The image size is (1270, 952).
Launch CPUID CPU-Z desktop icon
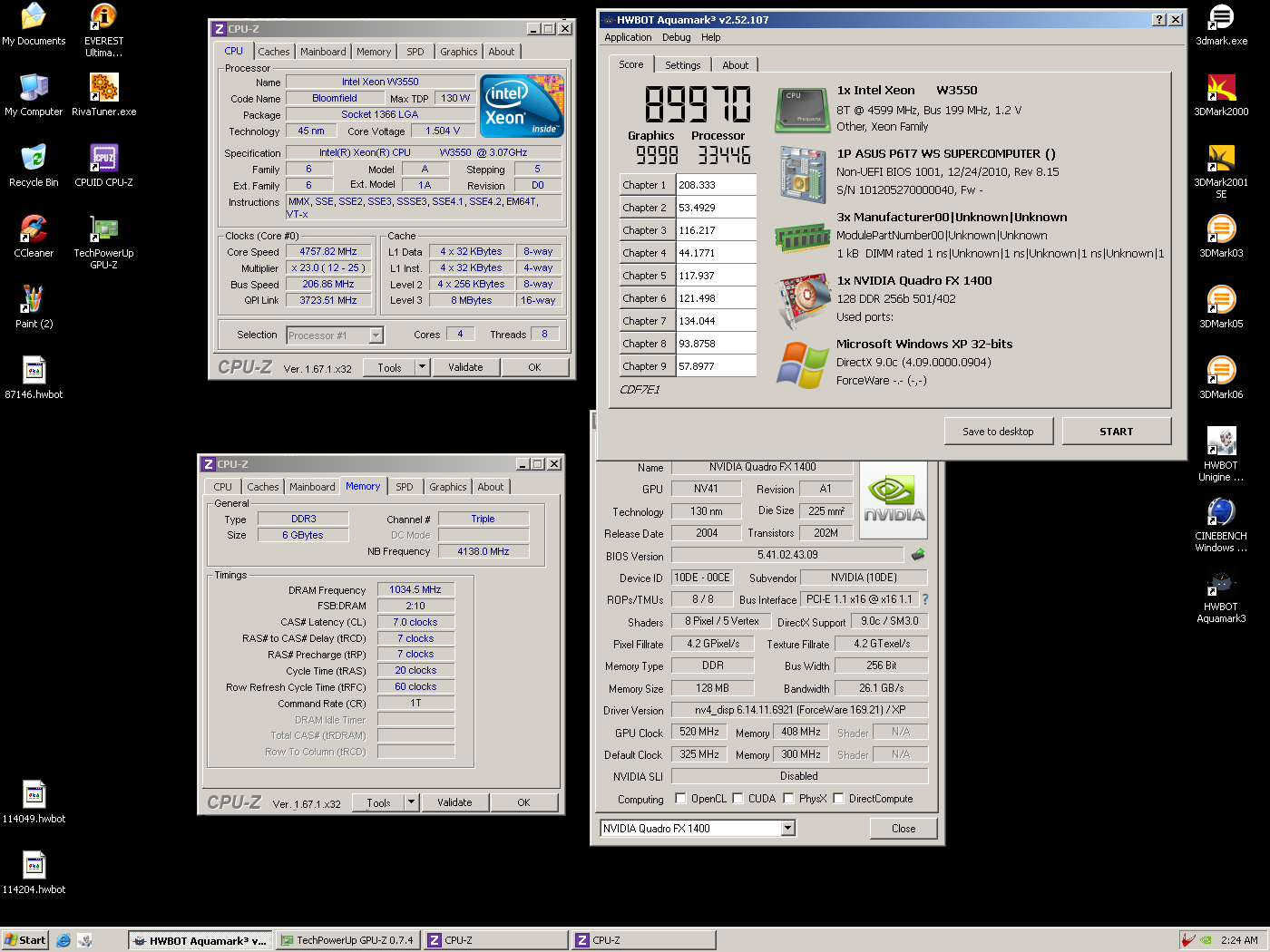coord(104,165)
